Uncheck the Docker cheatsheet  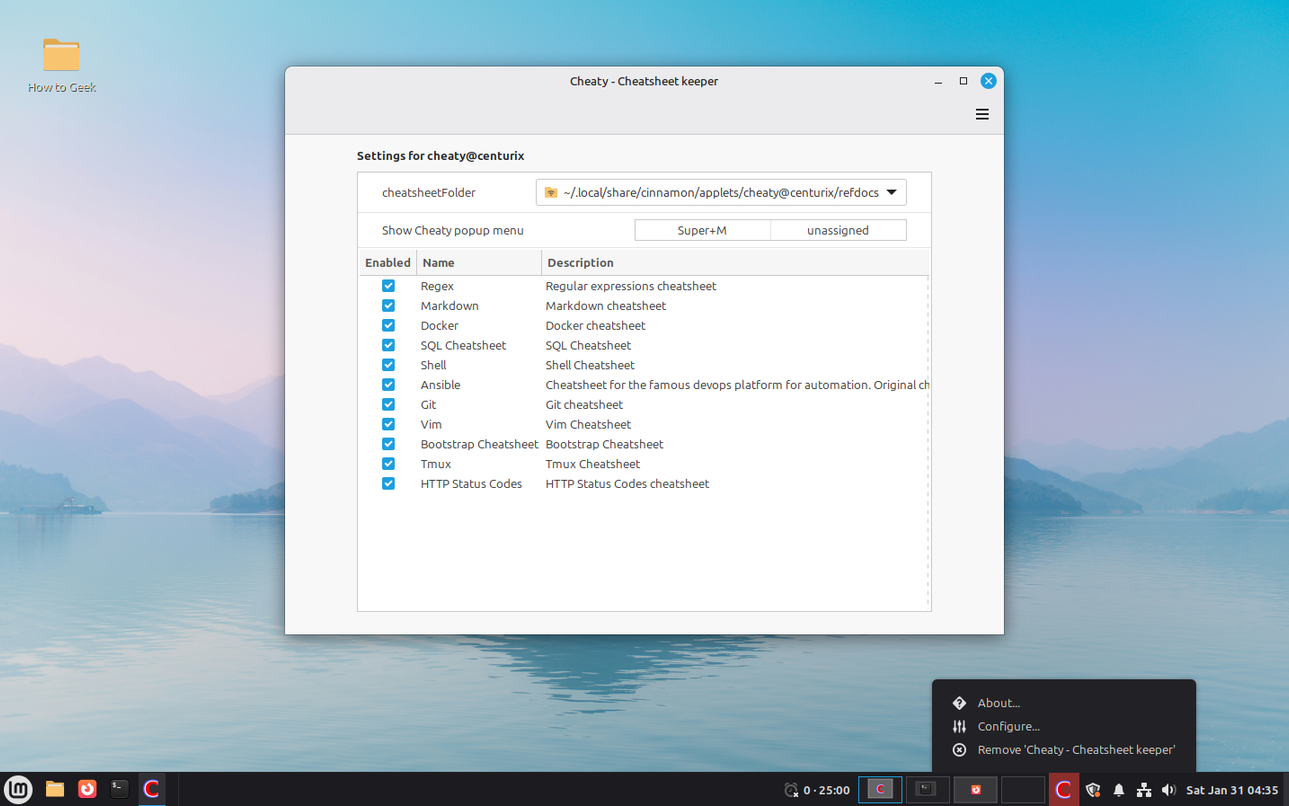(x=388, y=325)
